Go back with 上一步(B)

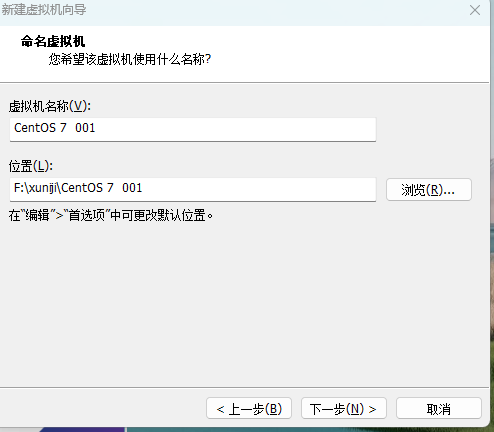pyautogui.click(x=249, y=408)
